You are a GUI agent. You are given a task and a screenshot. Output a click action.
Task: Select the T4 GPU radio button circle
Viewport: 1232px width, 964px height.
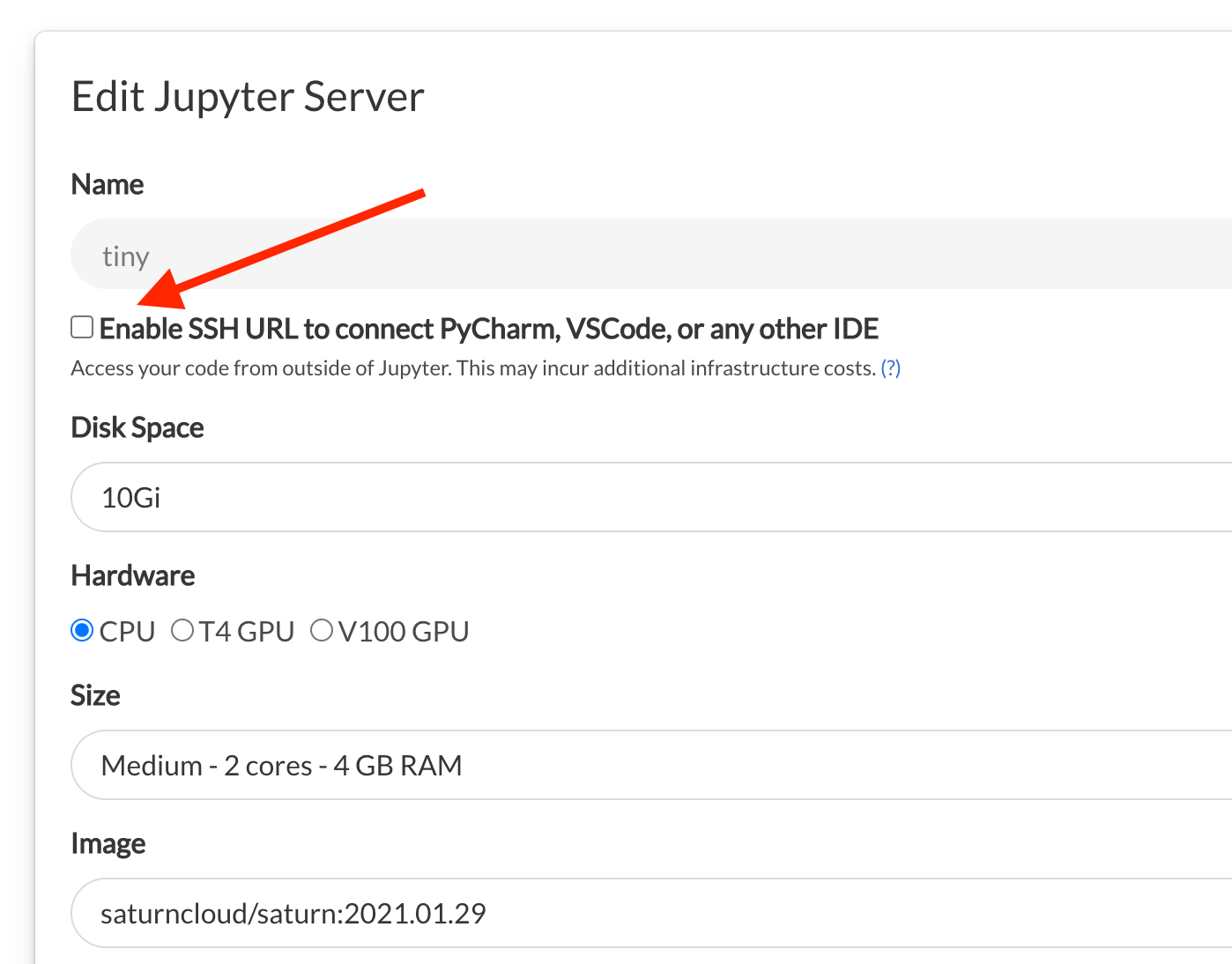pos(182,631)
